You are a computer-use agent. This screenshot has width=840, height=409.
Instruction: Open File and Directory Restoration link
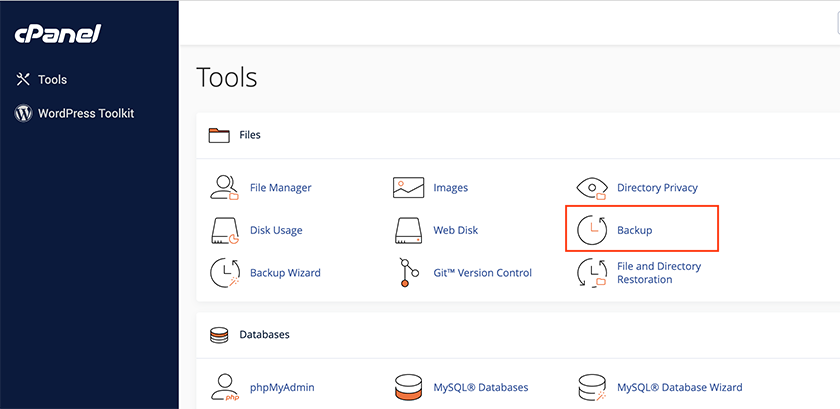(659, 273)
